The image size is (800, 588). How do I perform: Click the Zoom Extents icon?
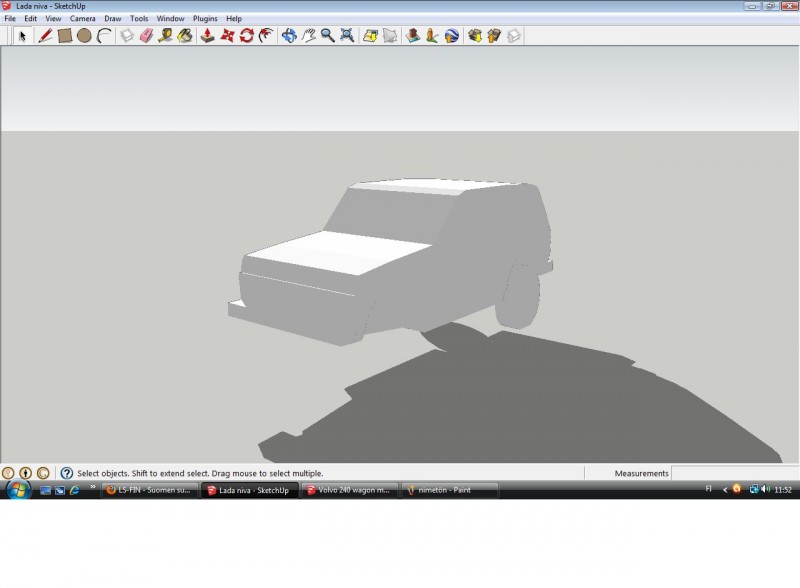click(x=347, y=36)
